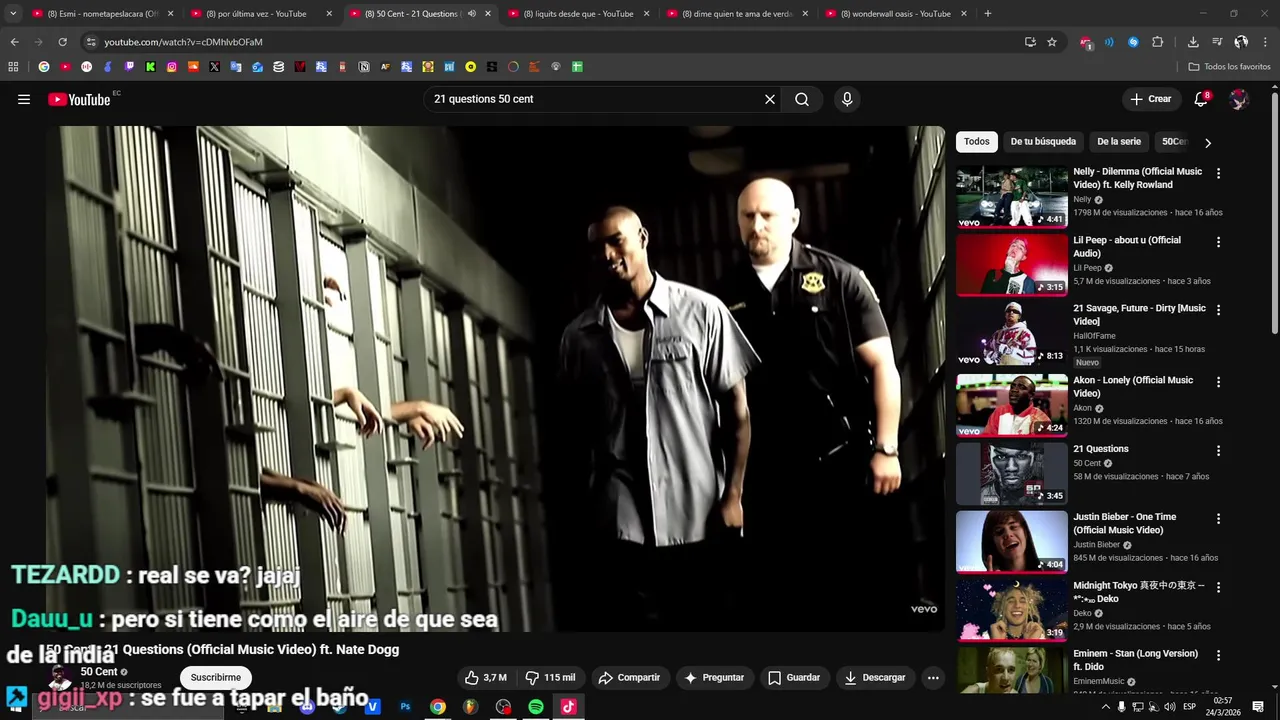Download video with Descargar button
The width and height of the screenshot is (1280, 720).
point(875,678)
